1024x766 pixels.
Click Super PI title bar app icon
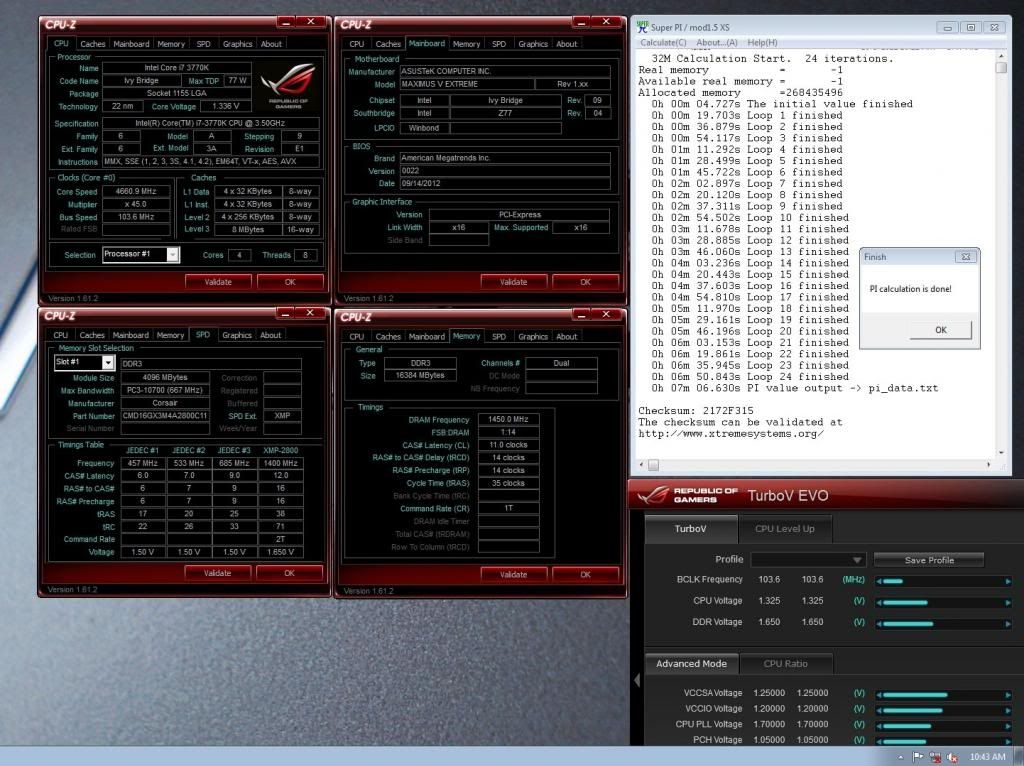coord(643,27)
